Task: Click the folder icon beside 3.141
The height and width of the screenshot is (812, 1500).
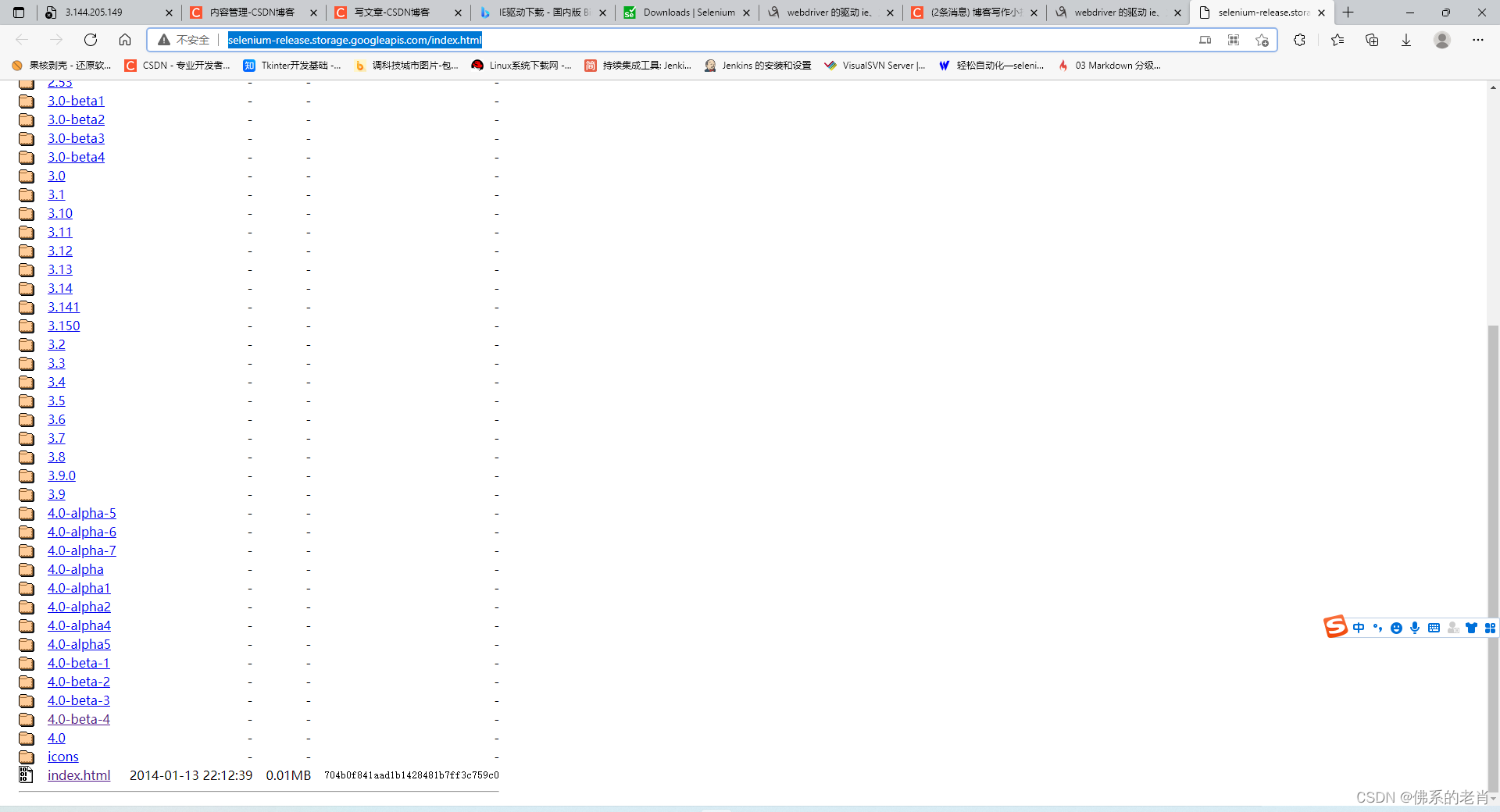Action: 27,307
